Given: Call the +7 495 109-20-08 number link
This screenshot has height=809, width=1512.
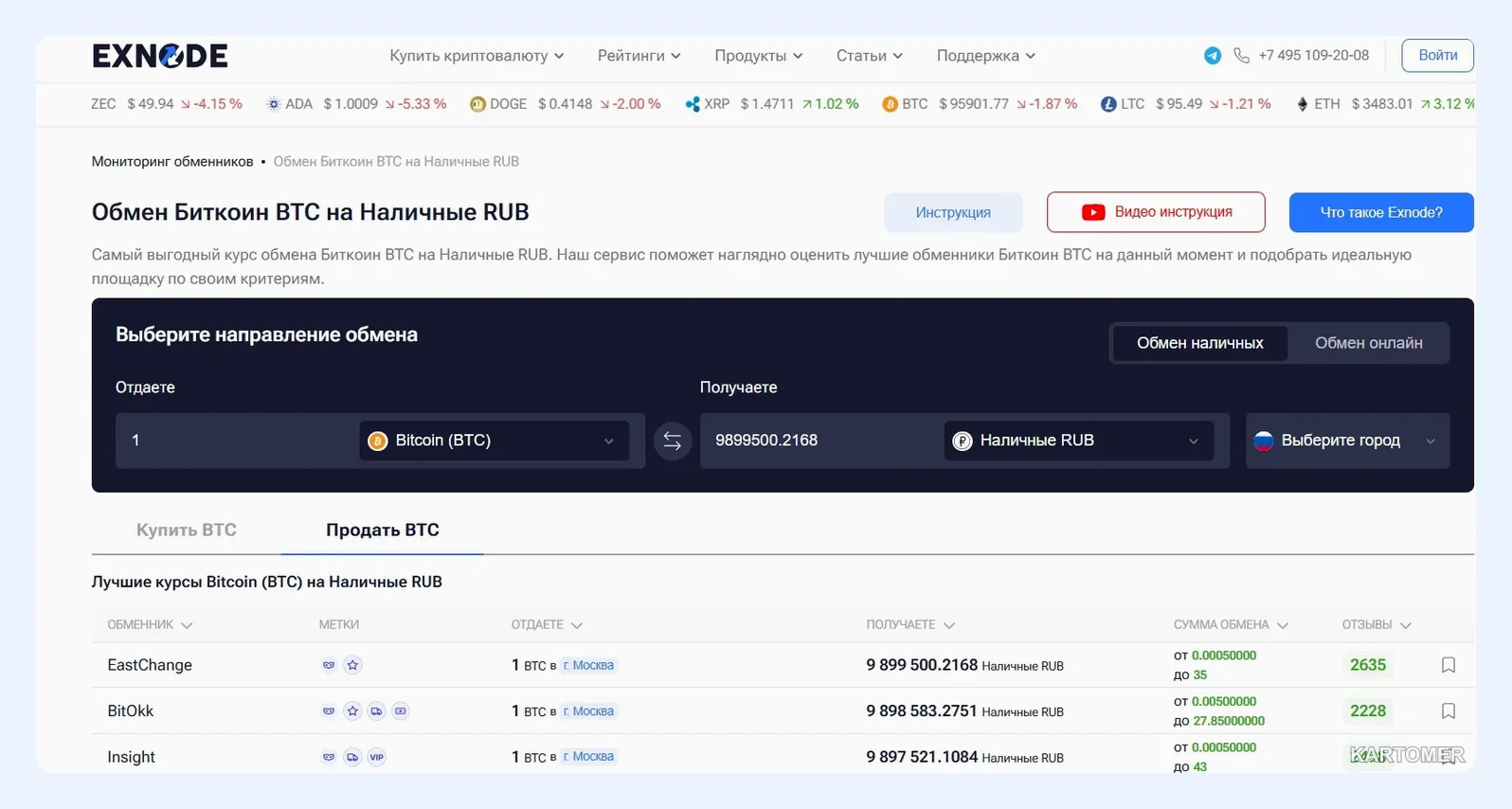Looking at the screenshot, I should coord(1313,56).
